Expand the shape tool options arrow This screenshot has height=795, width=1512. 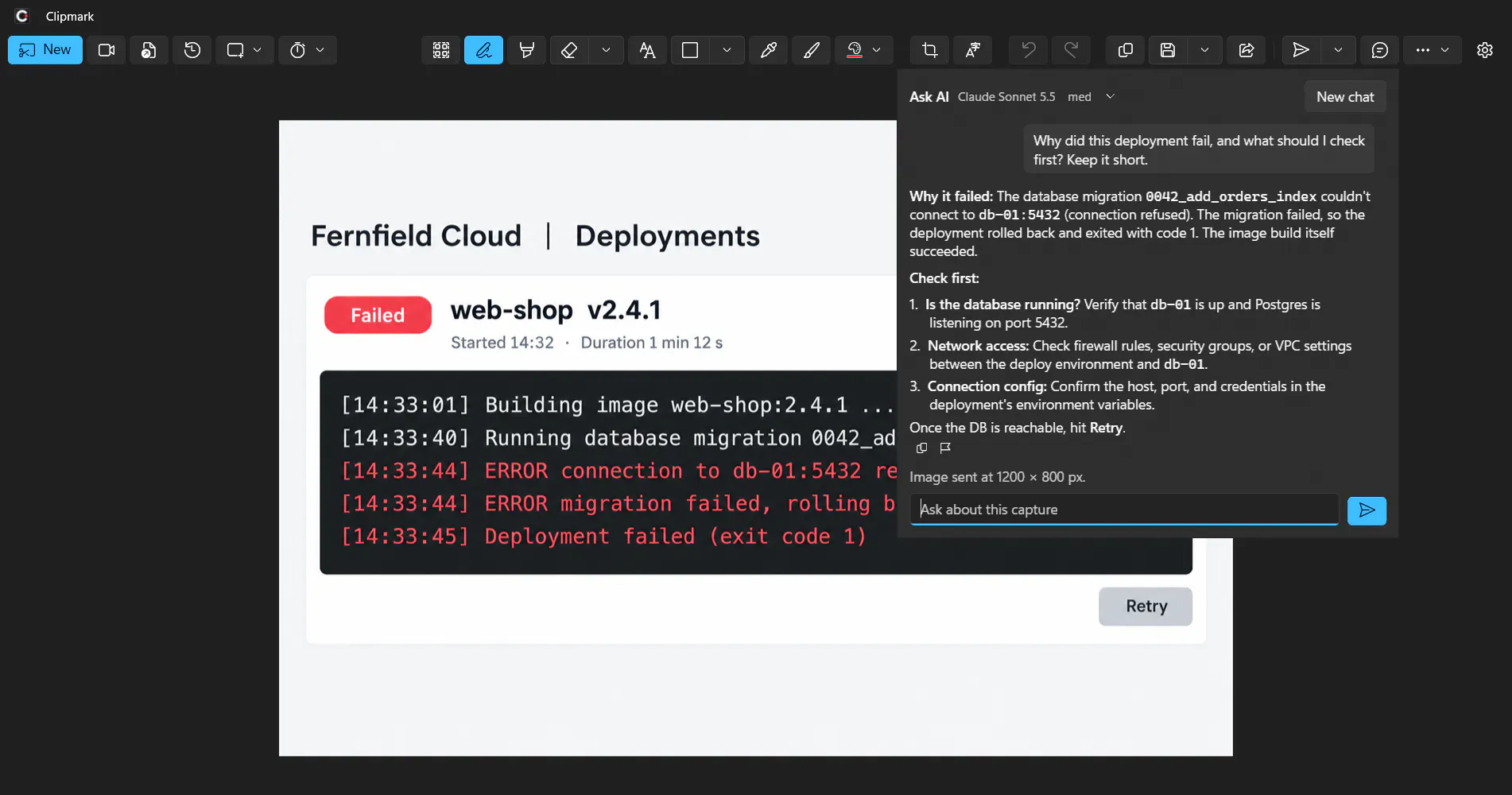click(727, 50)
